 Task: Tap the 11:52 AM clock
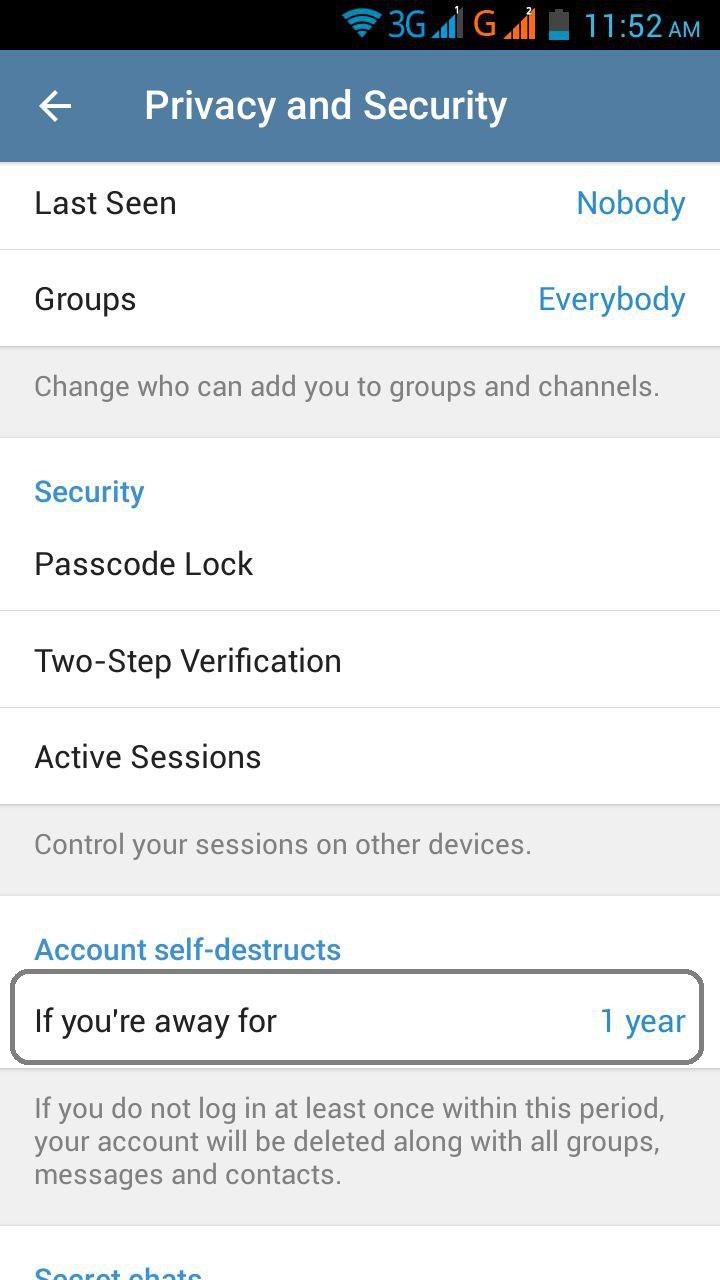click(642, 25)
